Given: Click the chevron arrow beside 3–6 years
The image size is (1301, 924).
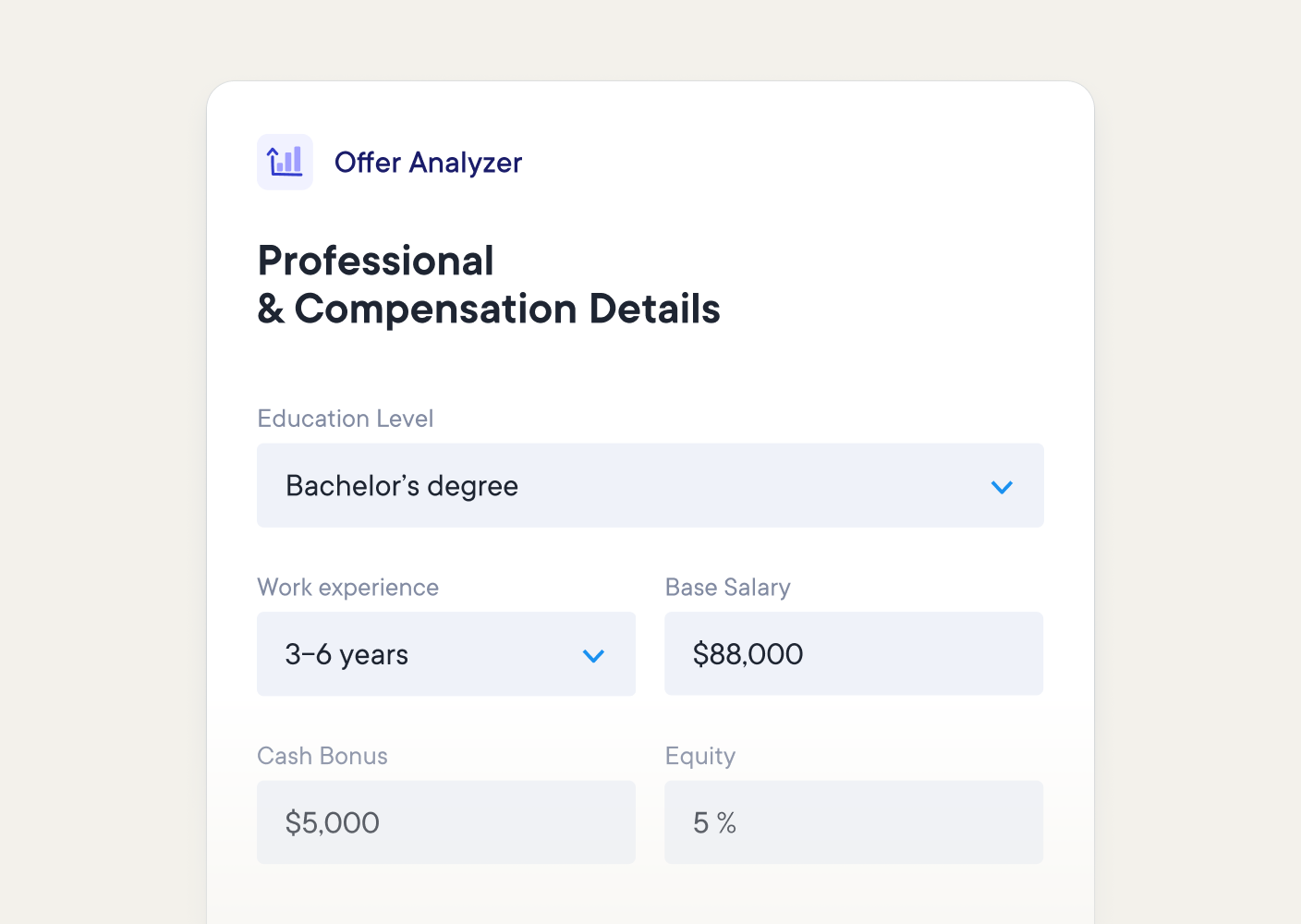Looking at the screenshot, I should coord(593,655).
